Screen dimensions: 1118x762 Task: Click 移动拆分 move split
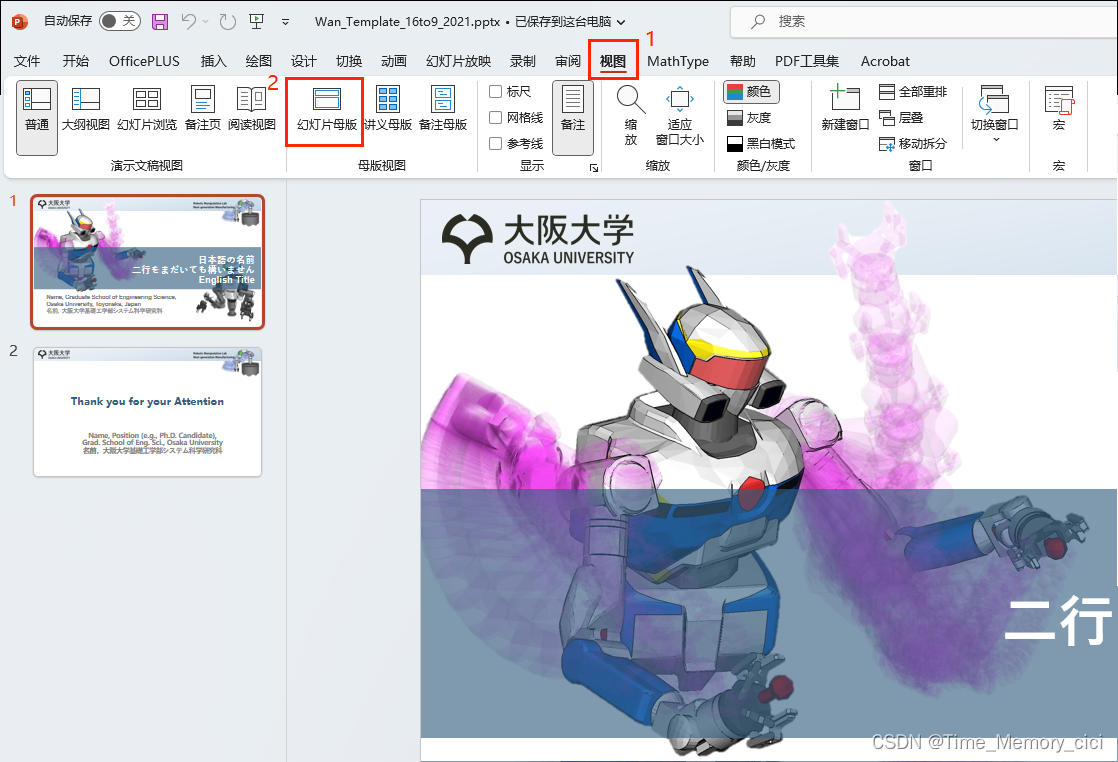tap(913, 143)
